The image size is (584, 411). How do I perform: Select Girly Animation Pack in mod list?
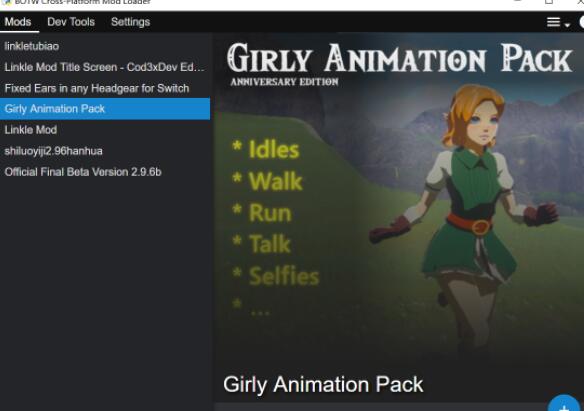click(x=105, y=109)
